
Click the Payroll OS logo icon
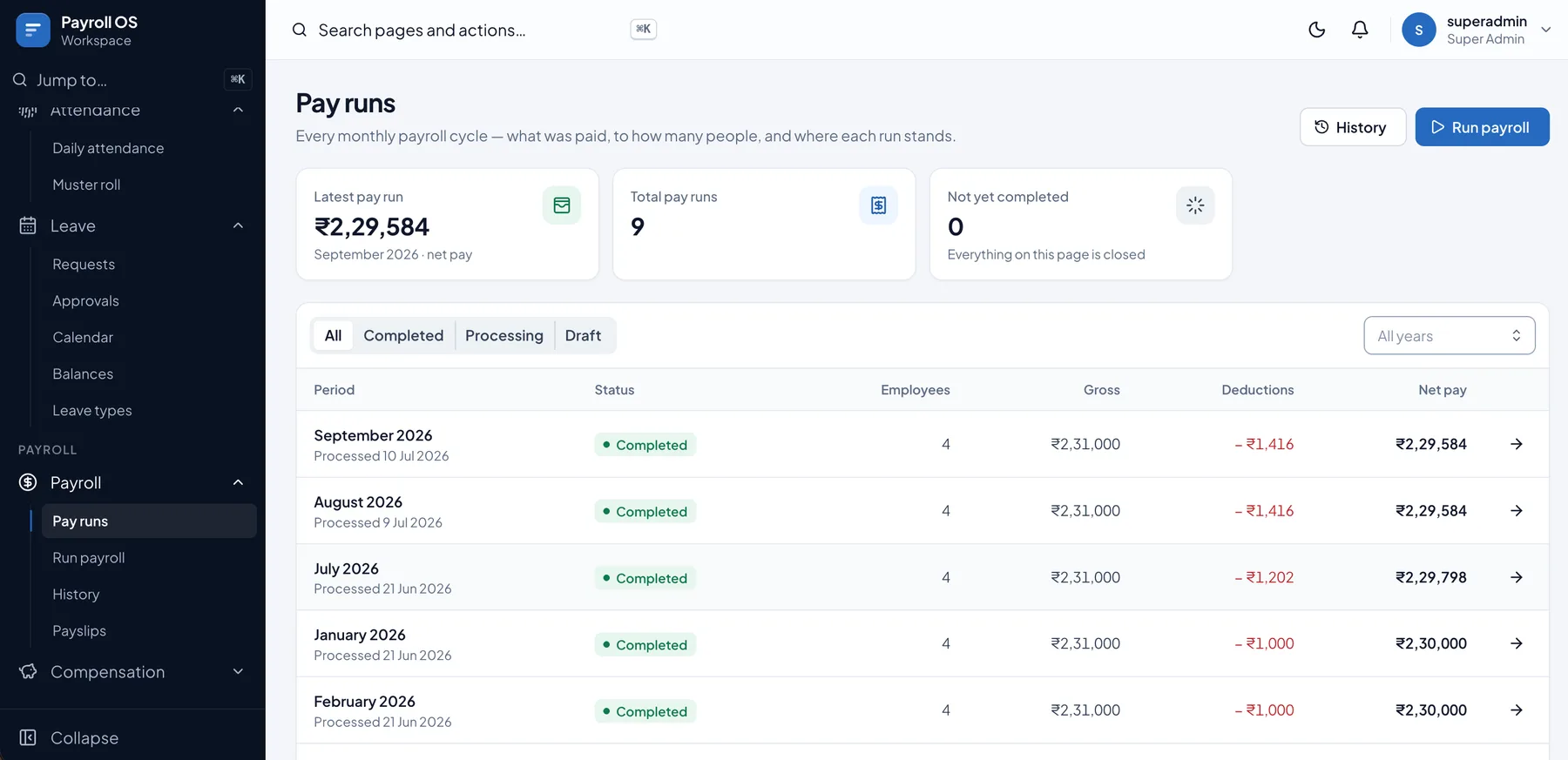tap(33, 30)
